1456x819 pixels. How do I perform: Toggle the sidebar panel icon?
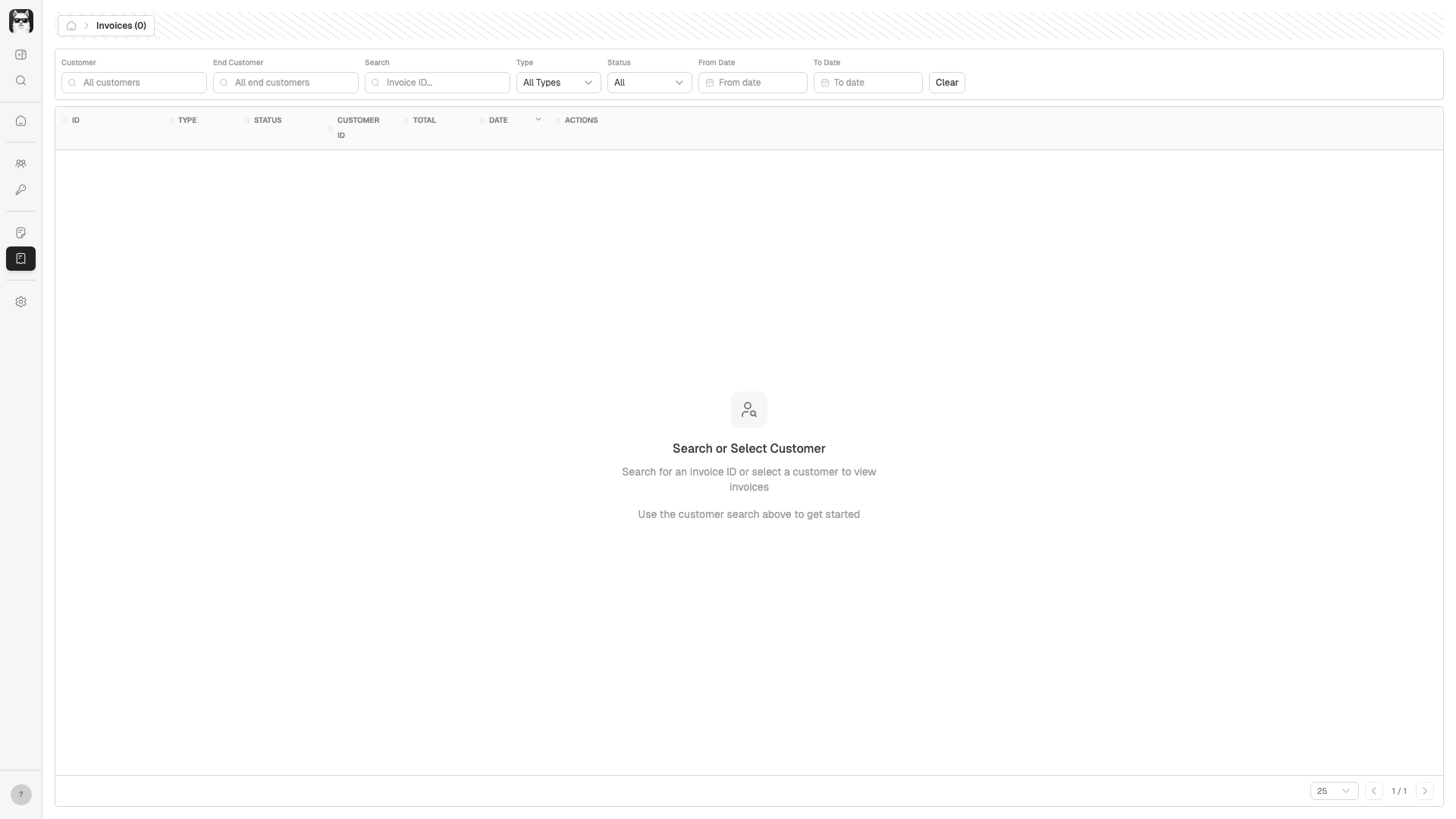20,55
